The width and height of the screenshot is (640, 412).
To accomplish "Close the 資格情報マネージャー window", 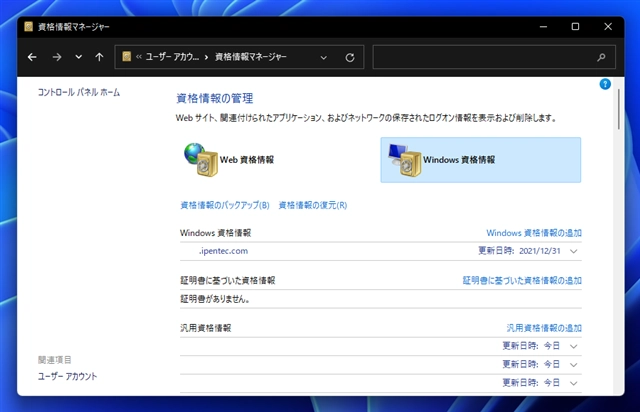I will tap(608, 27).
